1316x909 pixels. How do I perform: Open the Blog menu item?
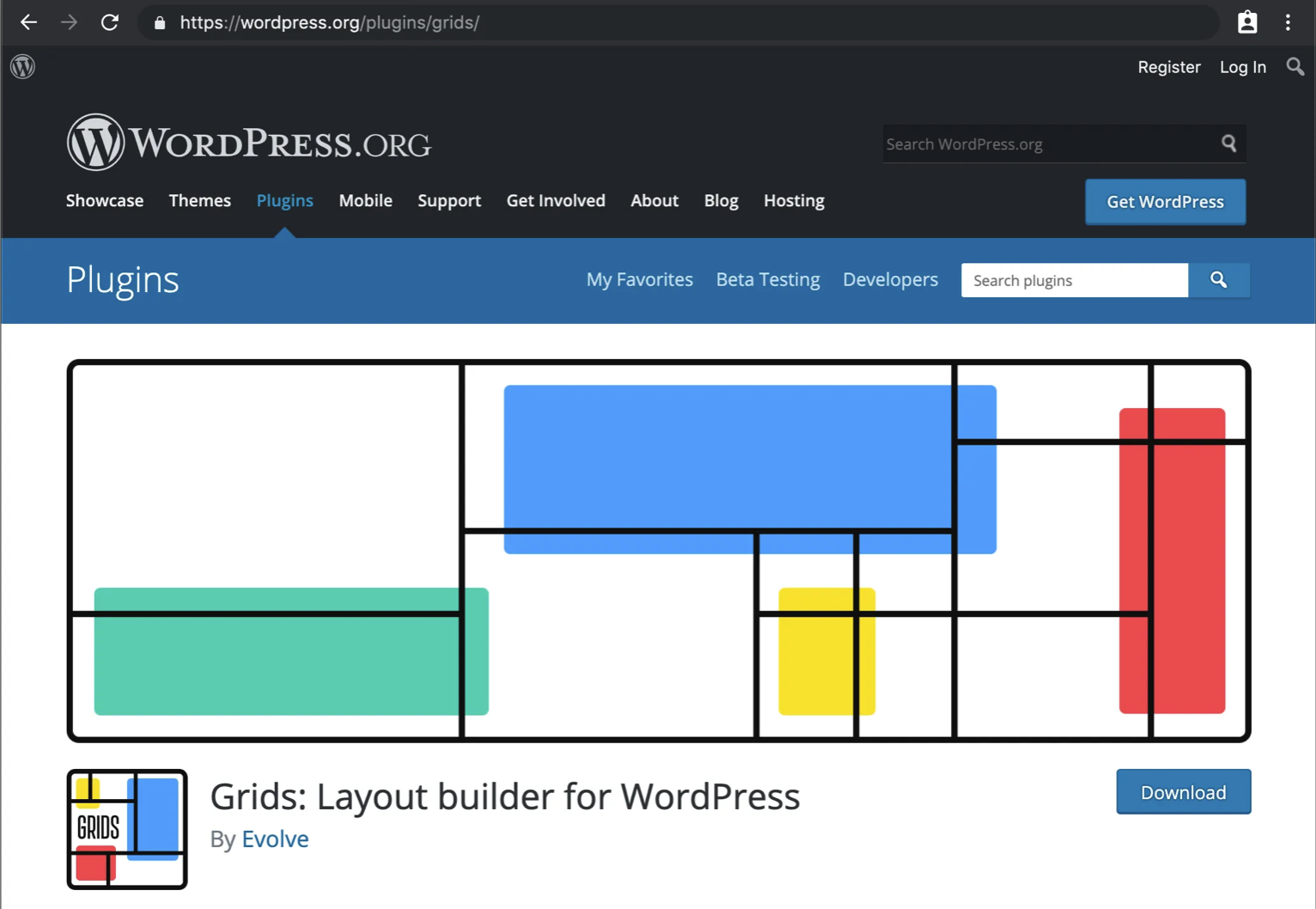[x=722, y=200]
